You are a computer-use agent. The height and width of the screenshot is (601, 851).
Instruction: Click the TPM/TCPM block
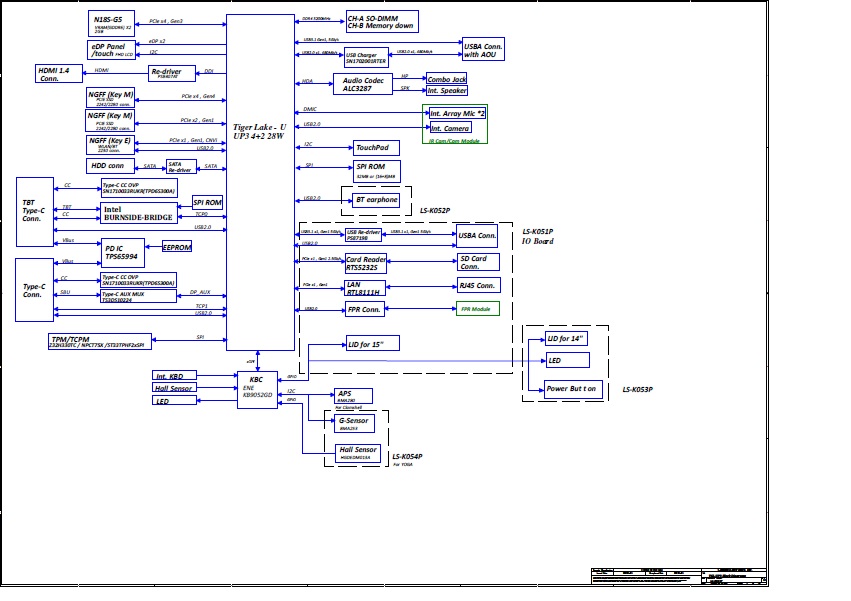100,342
